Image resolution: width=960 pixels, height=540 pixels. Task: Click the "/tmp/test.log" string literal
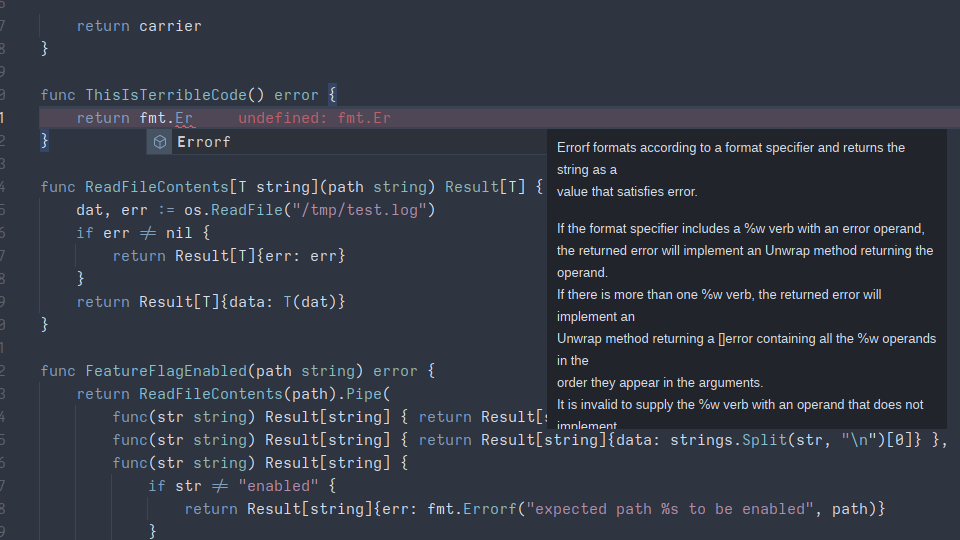(x=358, y=210)
